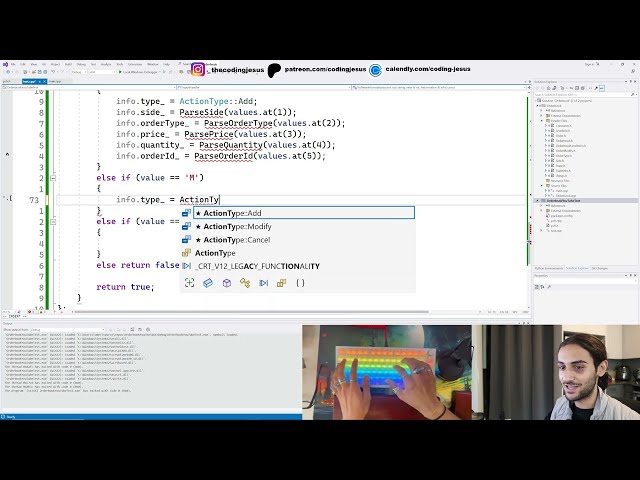
Task: Click Solution Explorer Show All Files icon
Action: 583,88
